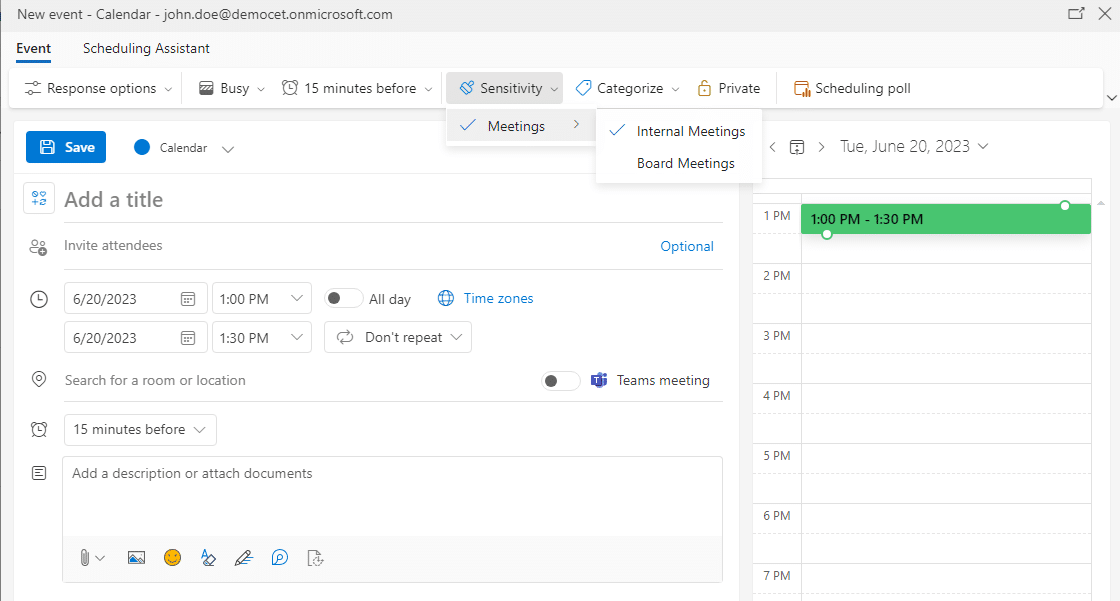This screenshot has width=1120, height=601.
Task: Toggle the All day switch
Action: [344, 299]
